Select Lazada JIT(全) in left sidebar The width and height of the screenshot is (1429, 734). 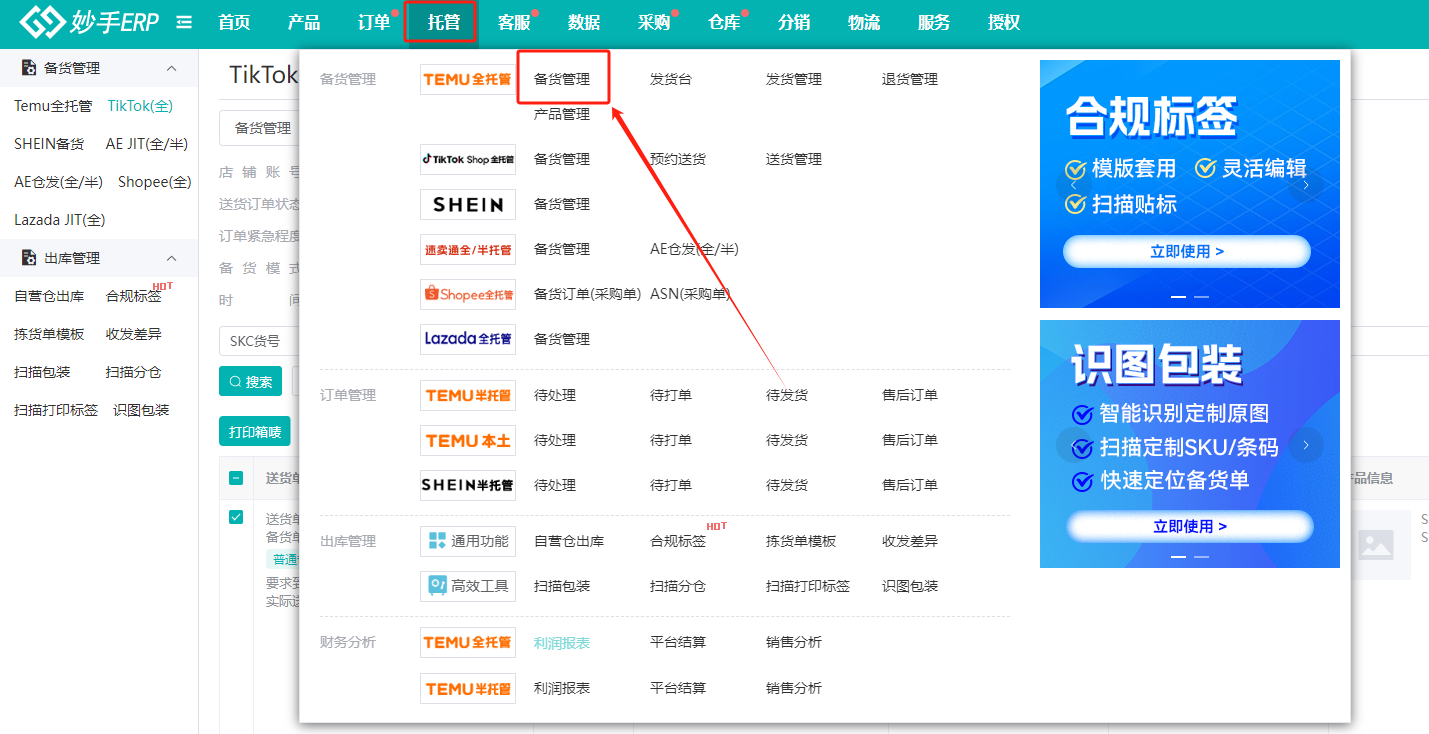pyautogui.click(x=59, y=220)
